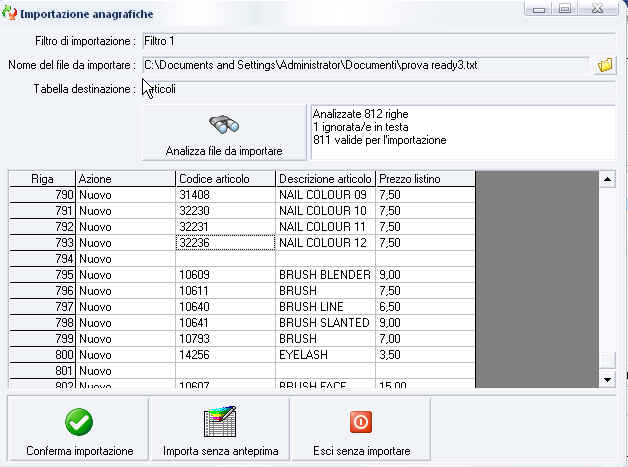
Task: Exit via Esci senza importare button
Action: (x=361, y=429)
